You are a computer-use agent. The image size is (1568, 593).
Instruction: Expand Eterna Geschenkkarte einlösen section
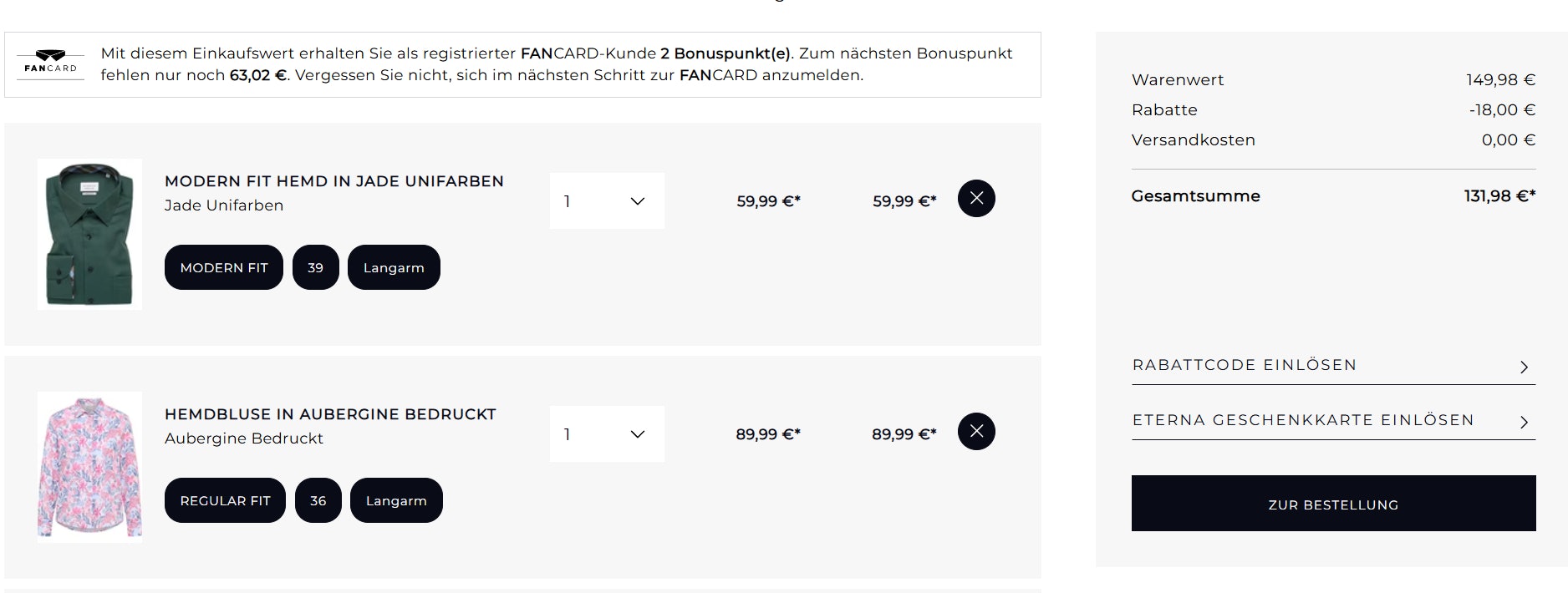point(1303,420)
